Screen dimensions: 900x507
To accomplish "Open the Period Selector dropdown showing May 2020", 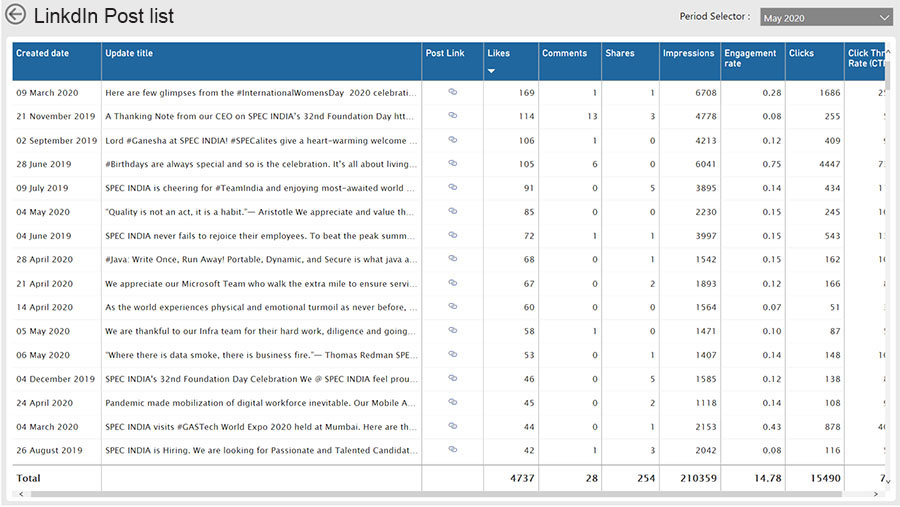I will click(826, 17).
